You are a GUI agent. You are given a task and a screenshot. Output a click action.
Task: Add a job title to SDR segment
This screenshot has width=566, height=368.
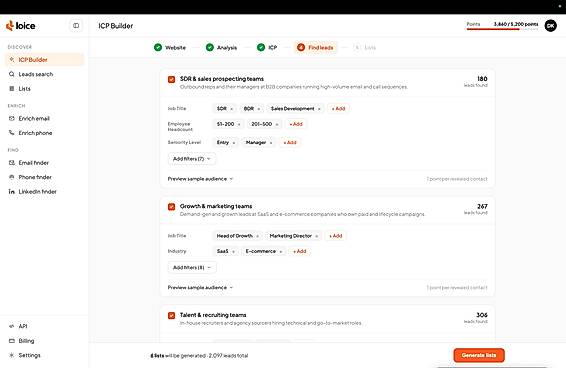coord(338,108)
